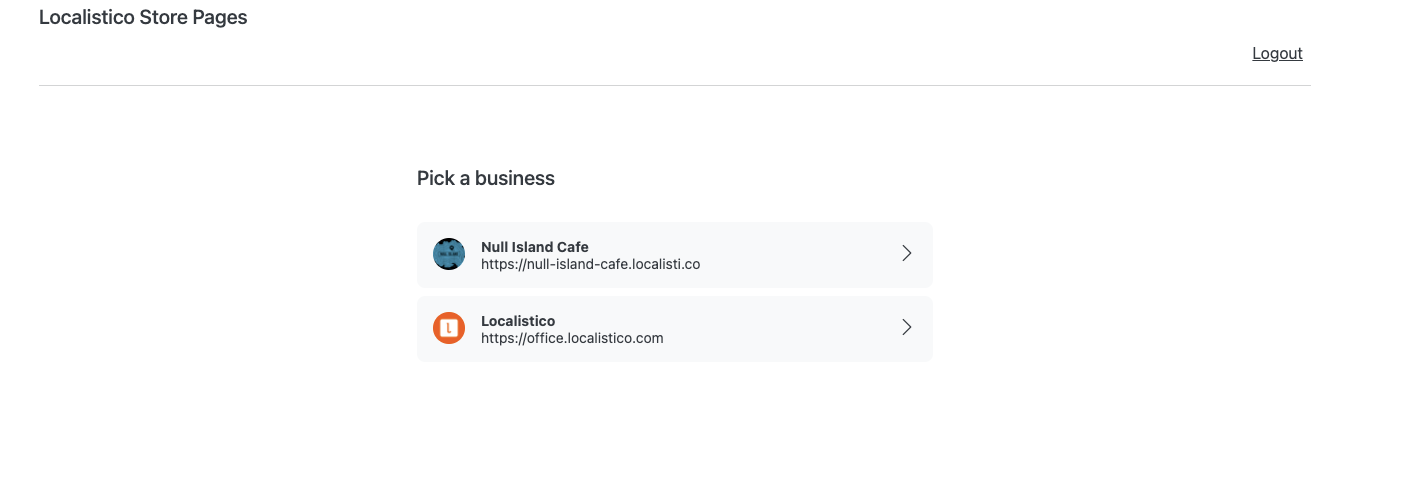The width and height of the screenshot is (1408, 477).
Task: Choose the Localistico business card row
Action: tap(675, 329)
